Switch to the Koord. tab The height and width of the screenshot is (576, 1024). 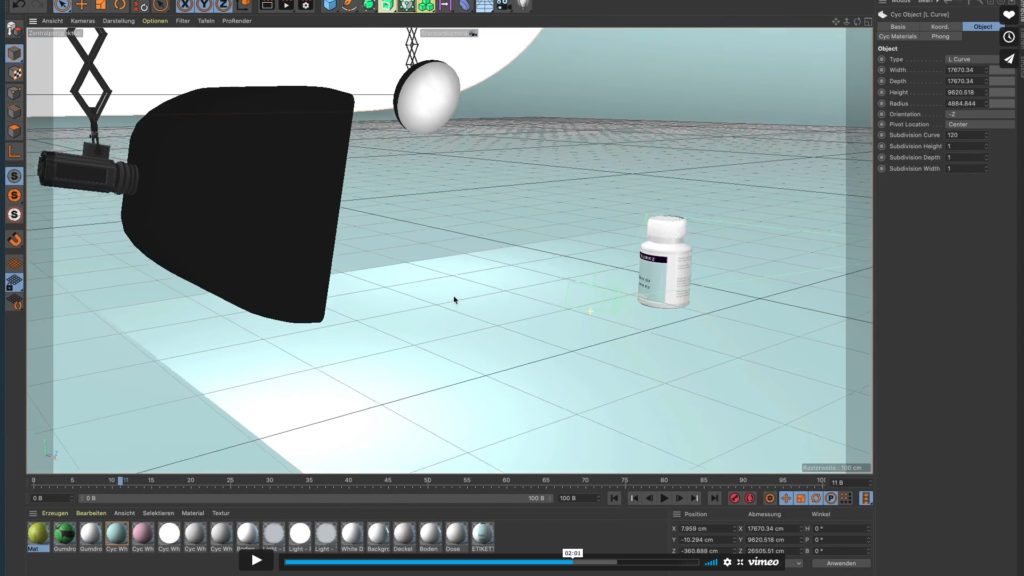coord(940,27)
